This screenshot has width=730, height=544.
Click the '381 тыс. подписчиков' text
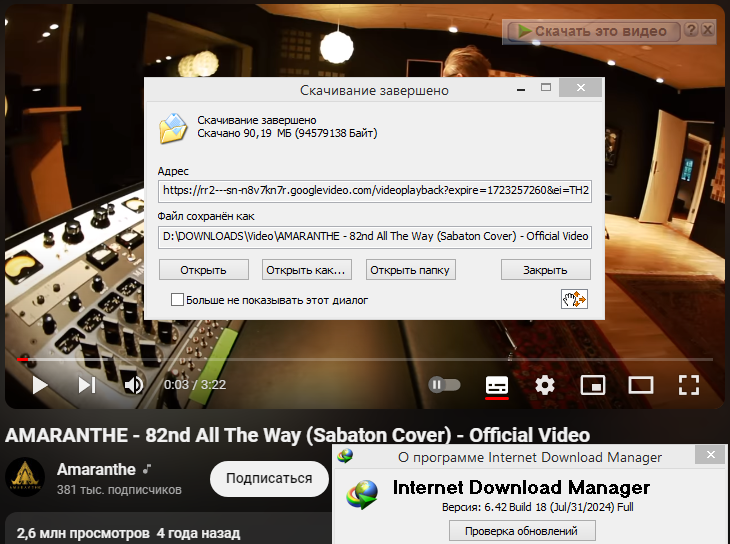pos(119,490)
